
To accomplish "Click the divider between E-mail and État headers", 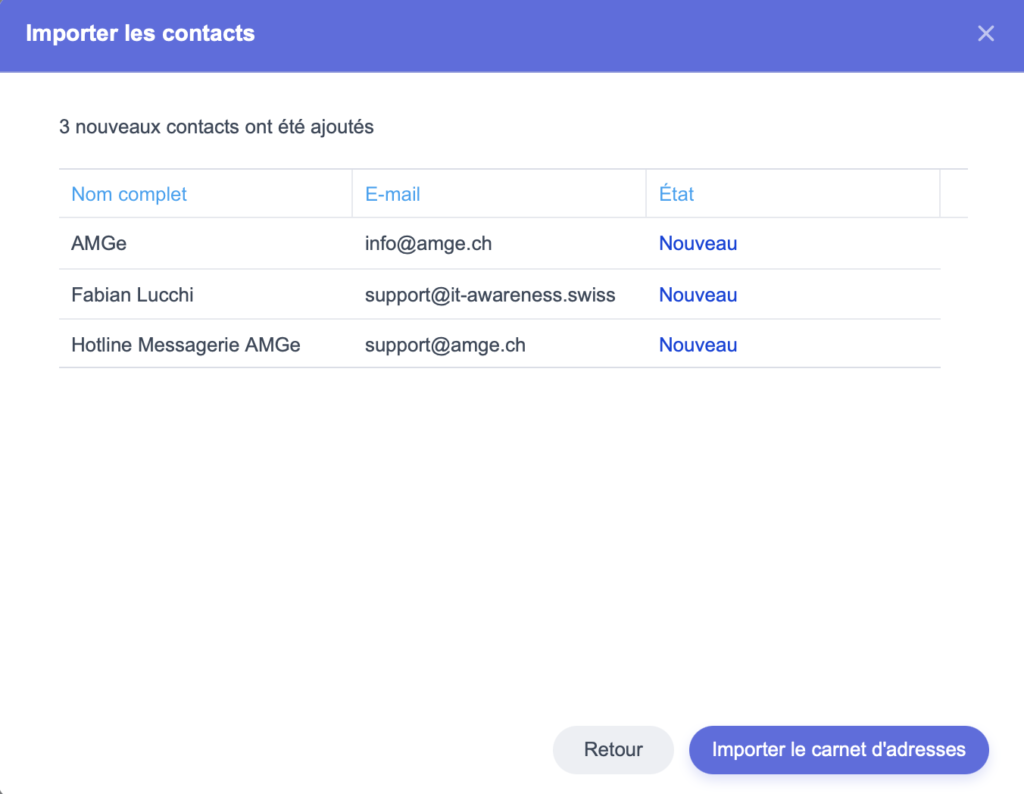I will click(646, 194).
